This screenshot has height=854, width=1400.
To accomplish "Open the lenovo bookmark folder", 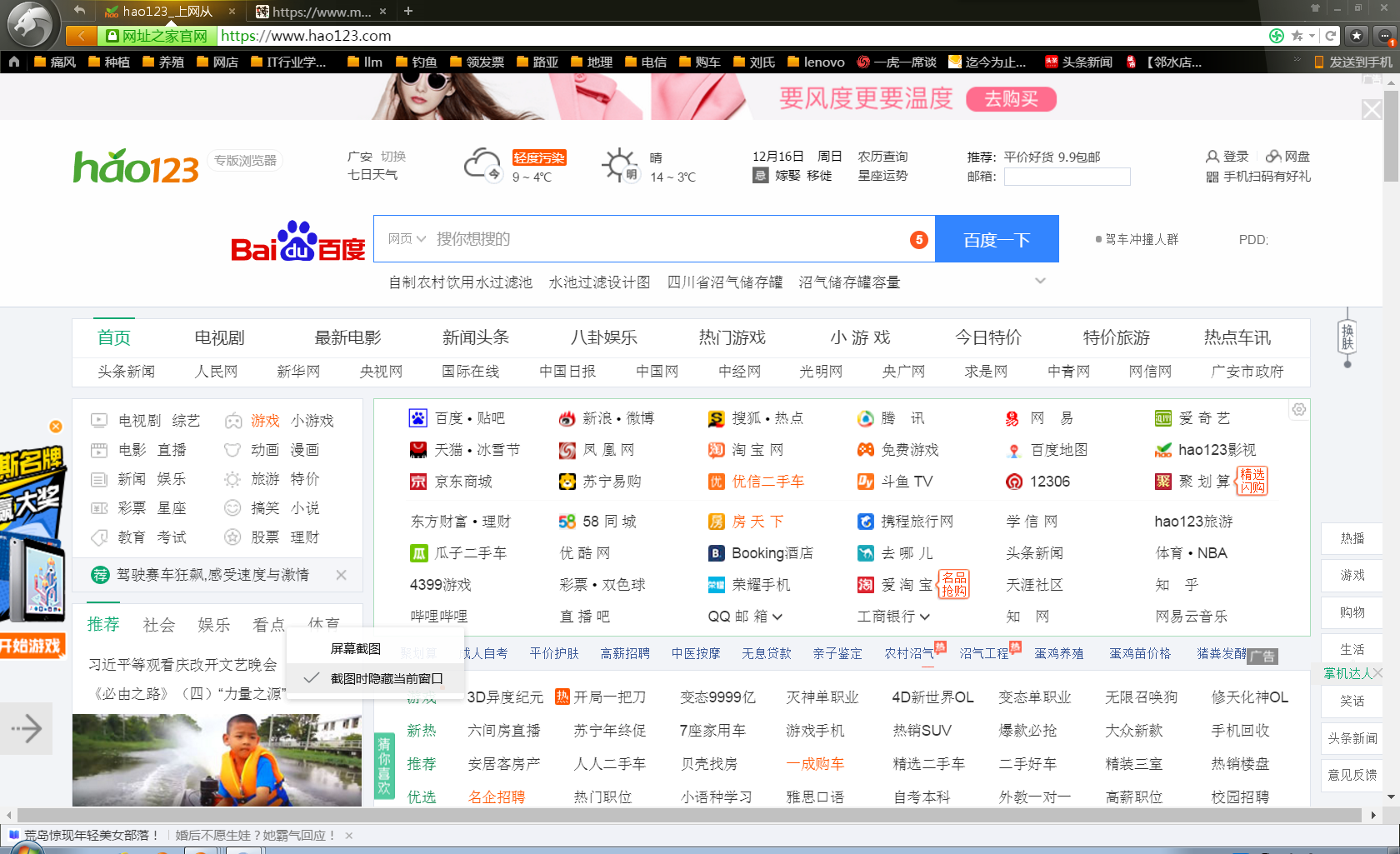I will click(x=816, y=62).
